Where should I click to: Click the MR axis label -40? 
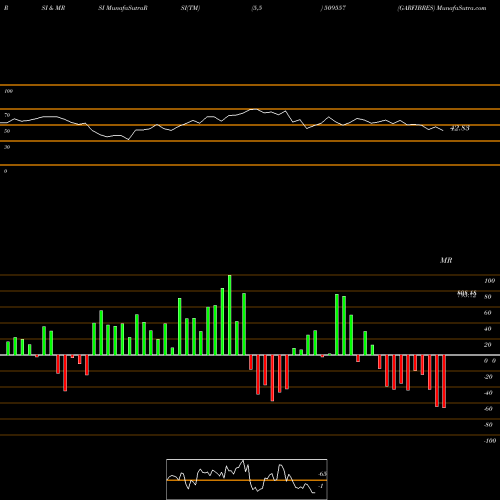pyautogui.click(x=488, y=393)
